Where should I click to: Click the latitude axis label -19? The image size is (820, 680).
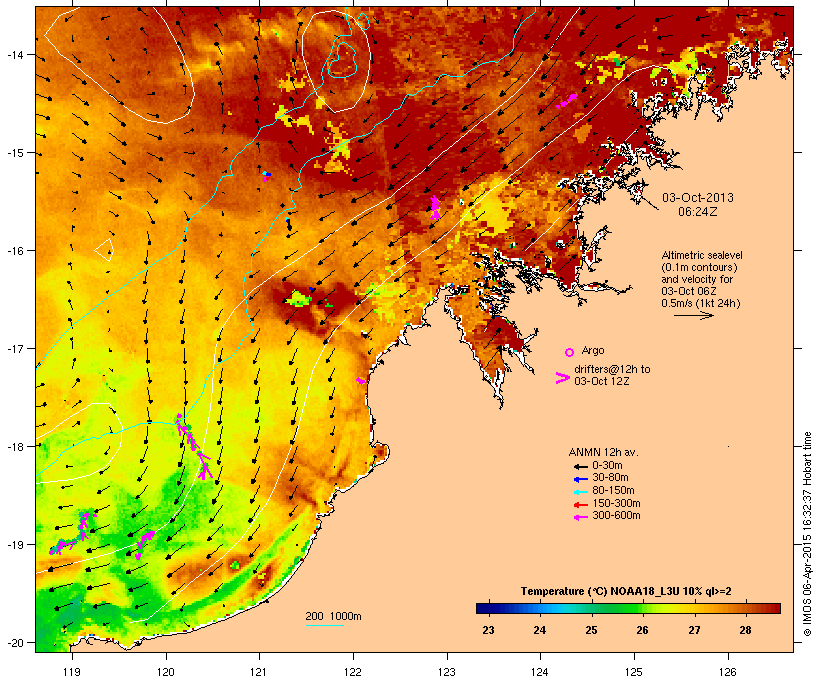coord(14,545)
